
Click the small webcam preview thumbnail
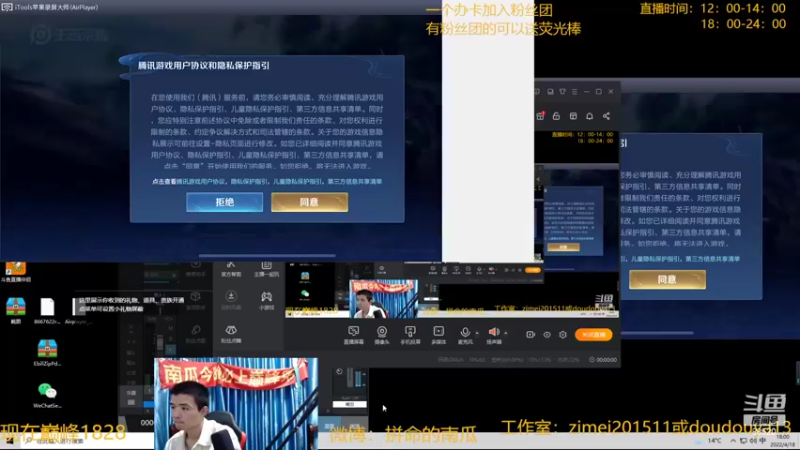click(383, 298)
